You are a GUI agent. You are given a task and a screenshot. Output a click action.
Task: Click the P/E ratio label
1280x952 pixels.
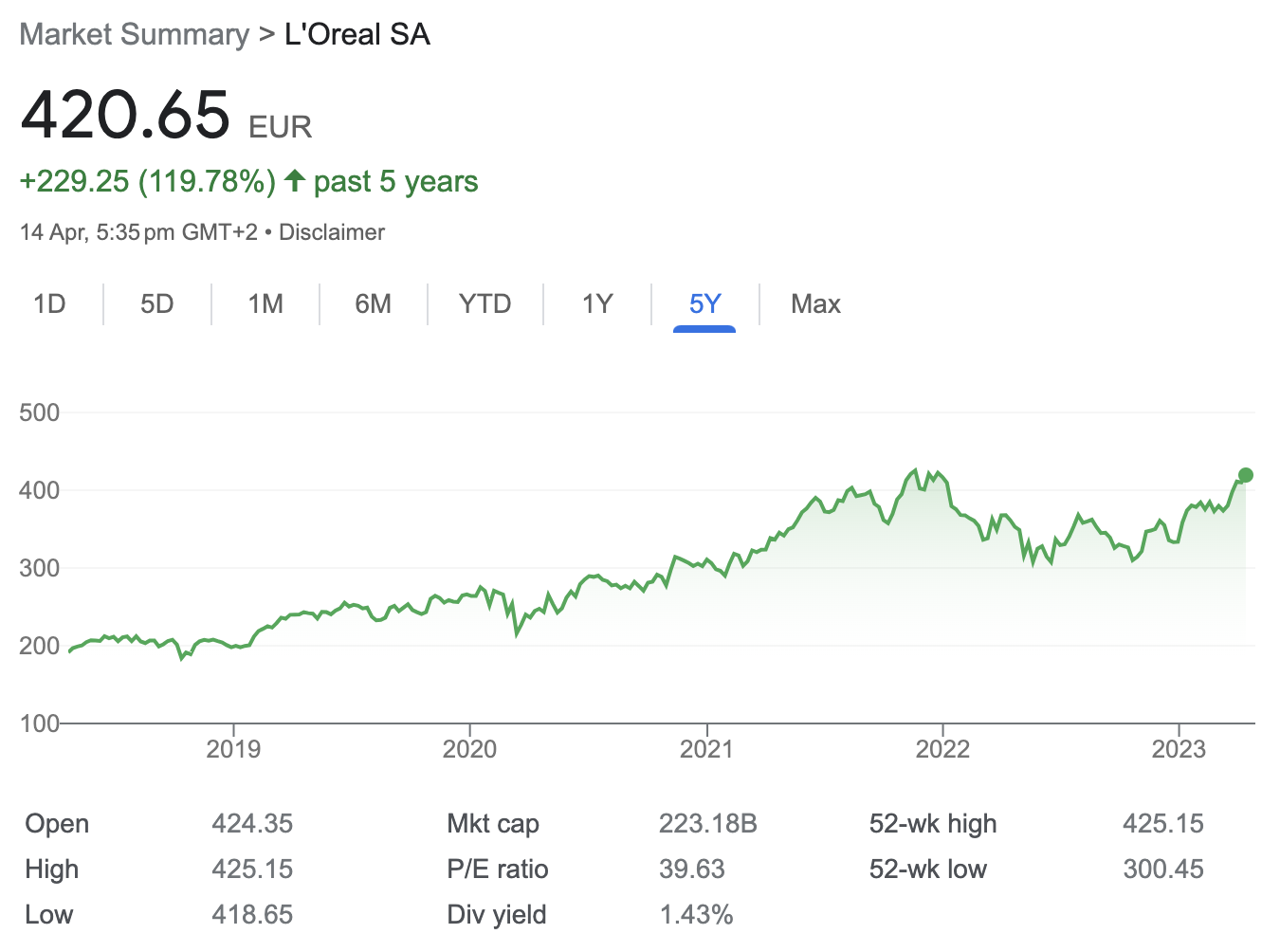[498, 870]
